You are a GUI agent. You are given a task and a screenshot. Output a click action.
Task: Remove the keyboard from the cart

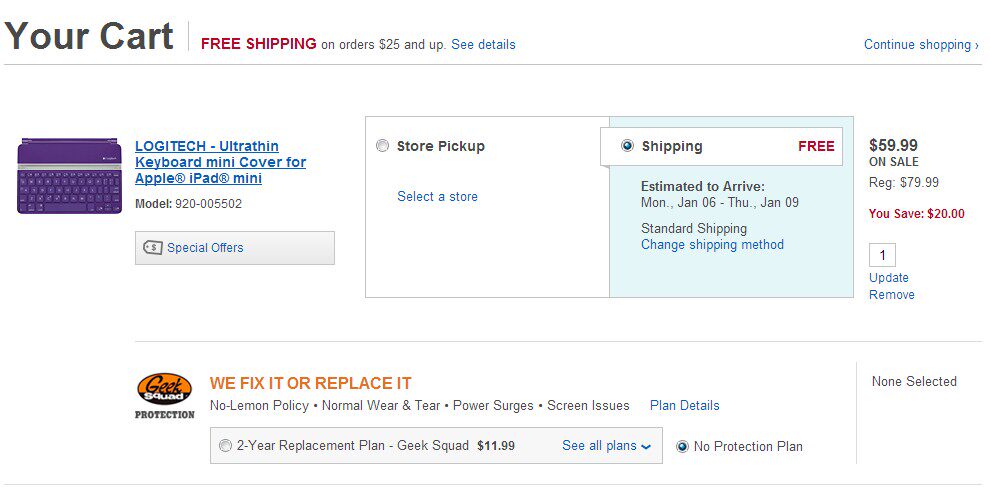click(892, 295)
